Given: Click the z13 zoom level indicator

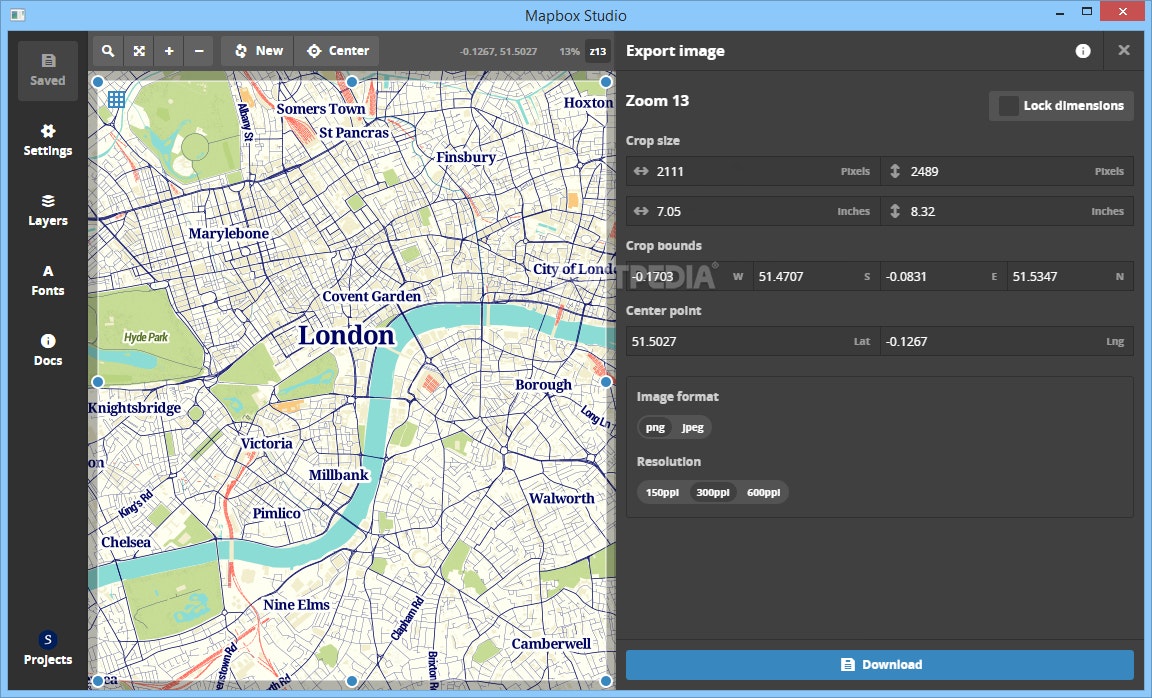Looking at the screenshot, I should click(x=597, y=51).
